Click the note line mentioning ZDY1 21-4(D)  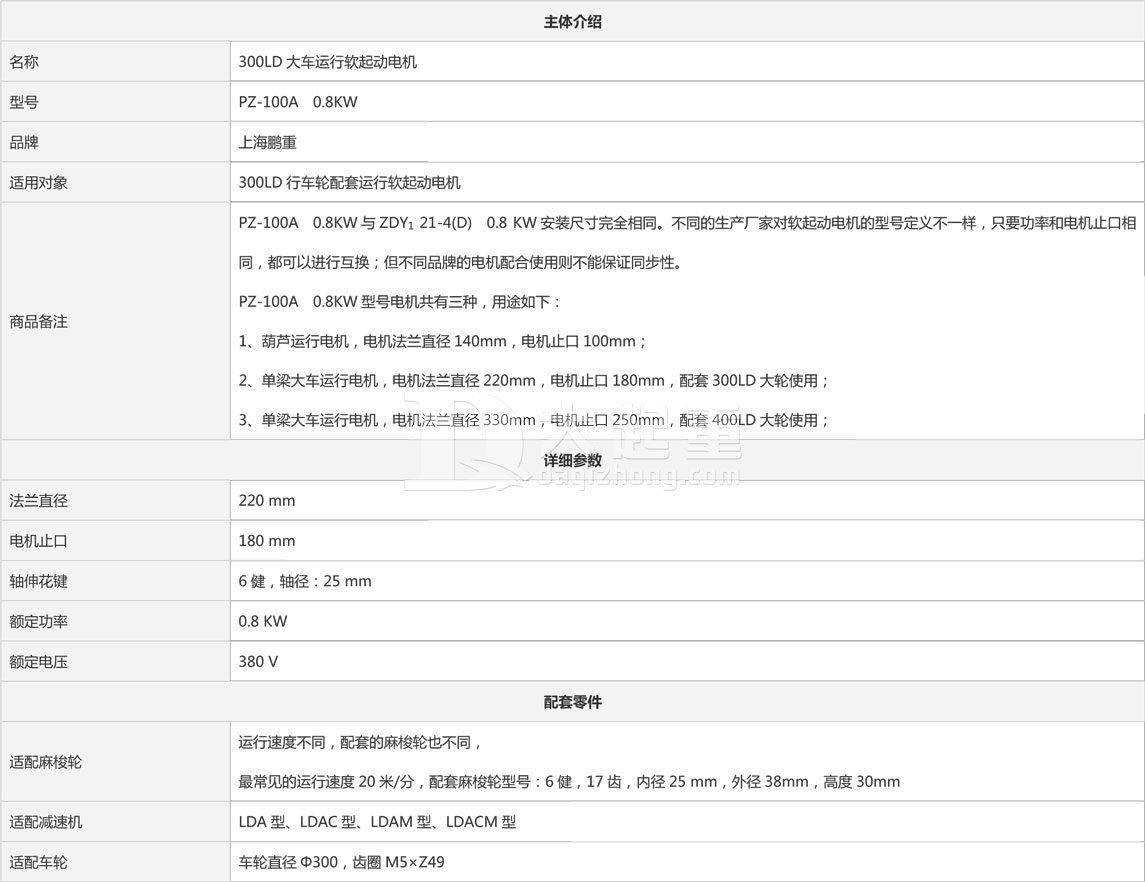pos(687,223)
